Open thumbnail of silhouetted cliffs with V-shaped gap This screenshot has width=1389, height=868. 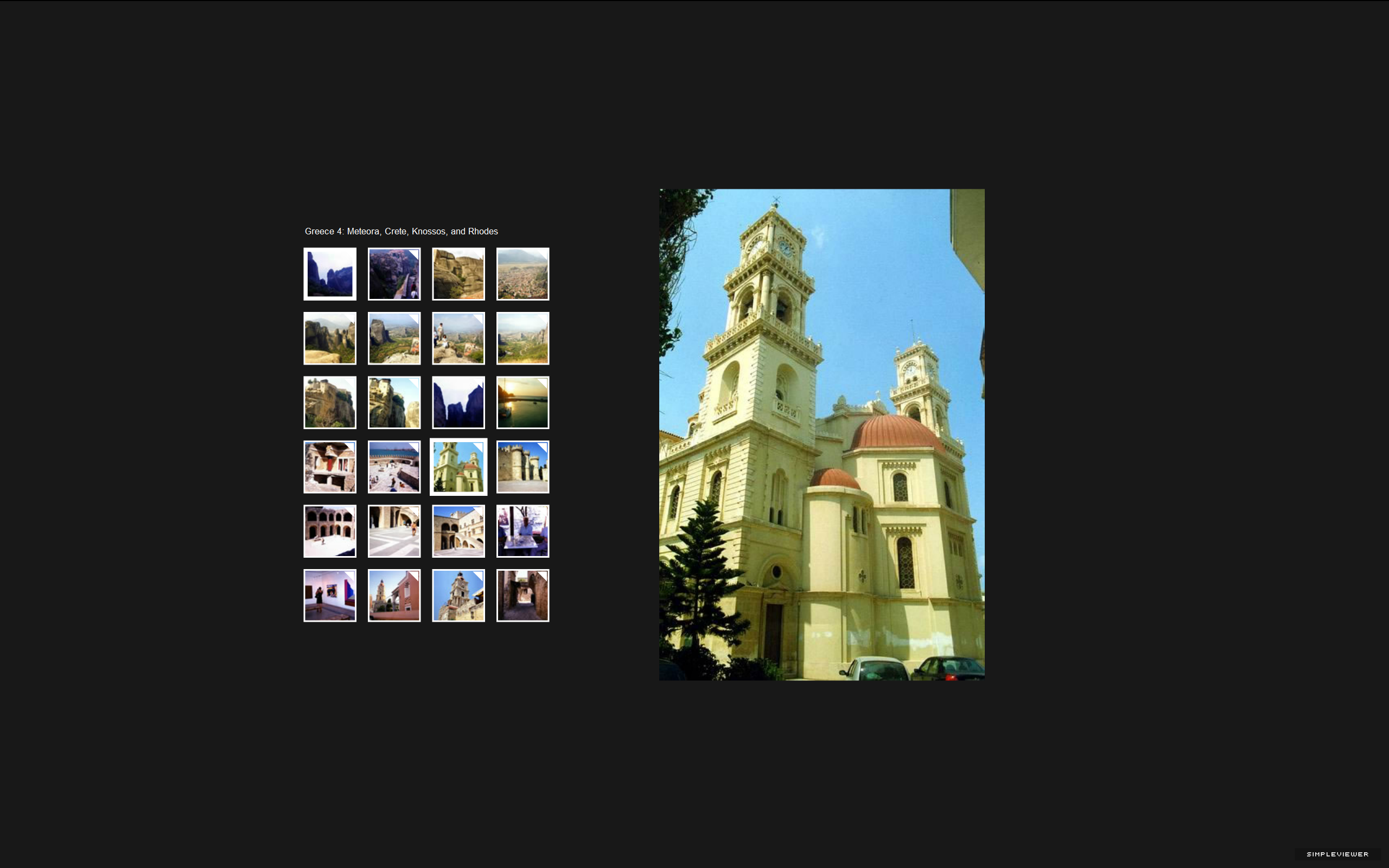click(x=458, y=403)
